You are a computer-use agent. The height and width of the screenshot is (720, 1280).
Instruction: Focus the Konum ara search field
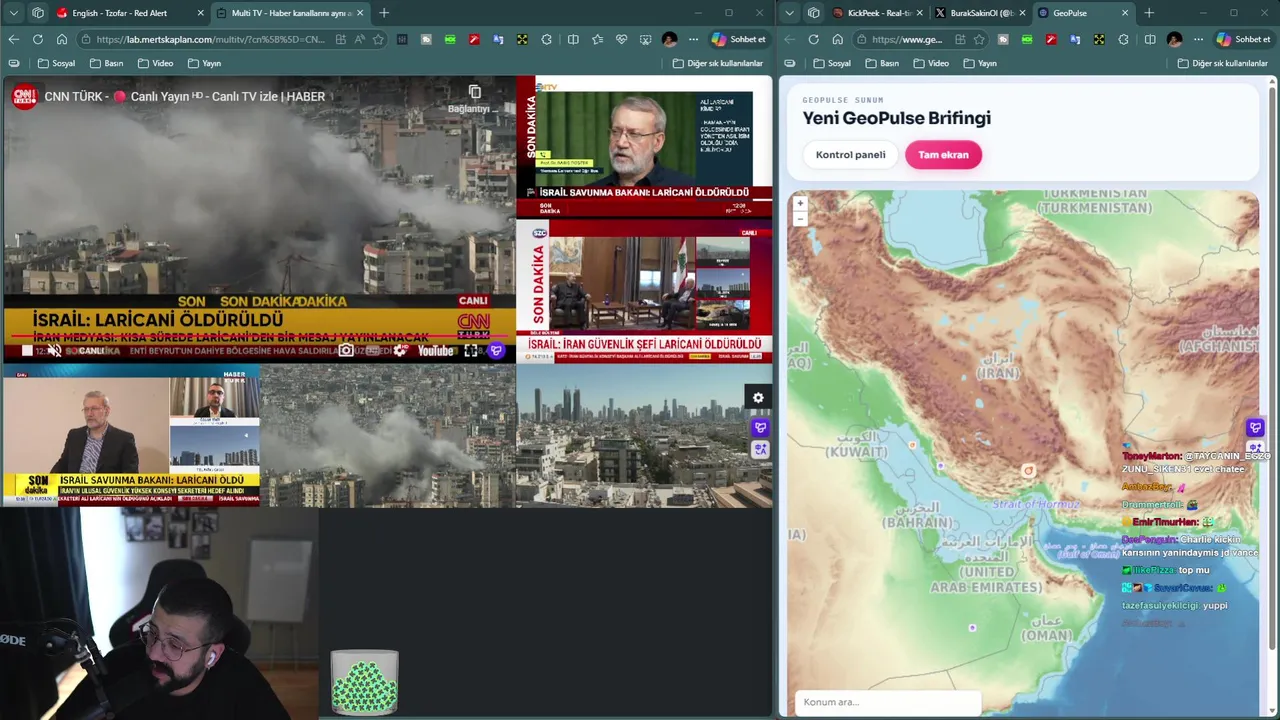tap(888, 702)
